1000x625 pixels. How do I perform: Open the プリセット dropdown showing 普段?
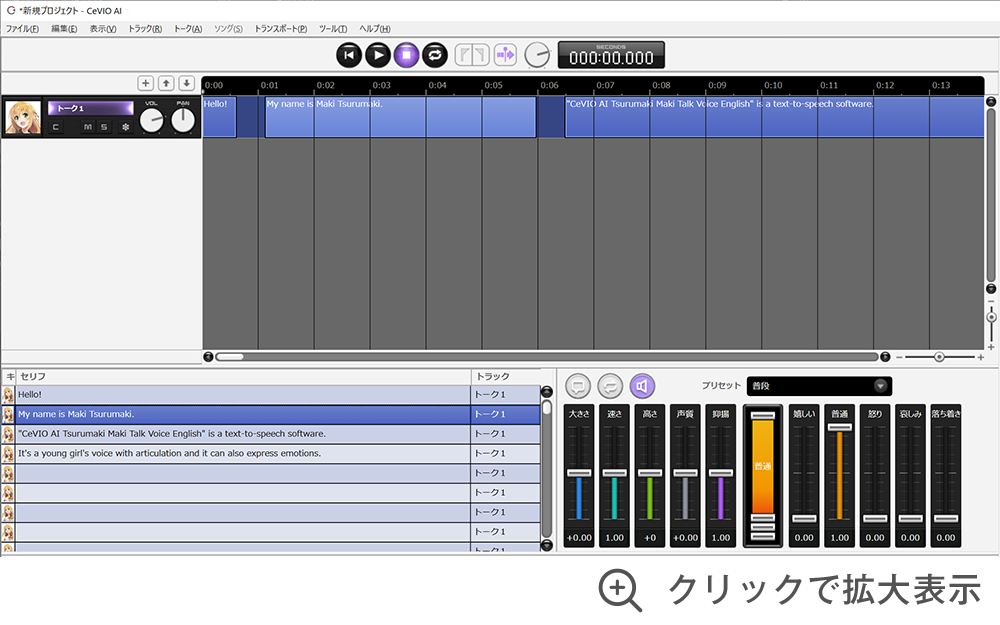tap(819, 386)
